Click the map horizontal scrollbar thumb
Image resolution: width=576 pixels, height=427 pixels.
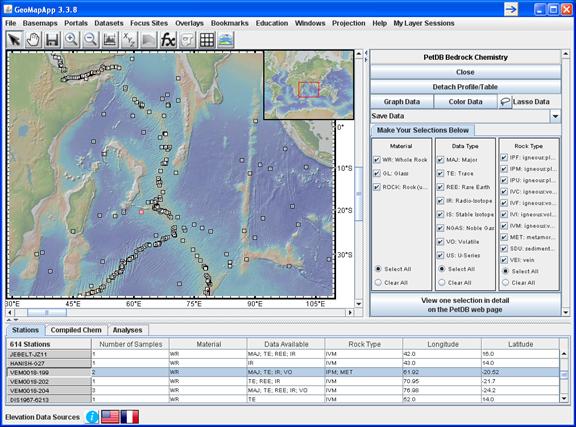tap(47, 313)
